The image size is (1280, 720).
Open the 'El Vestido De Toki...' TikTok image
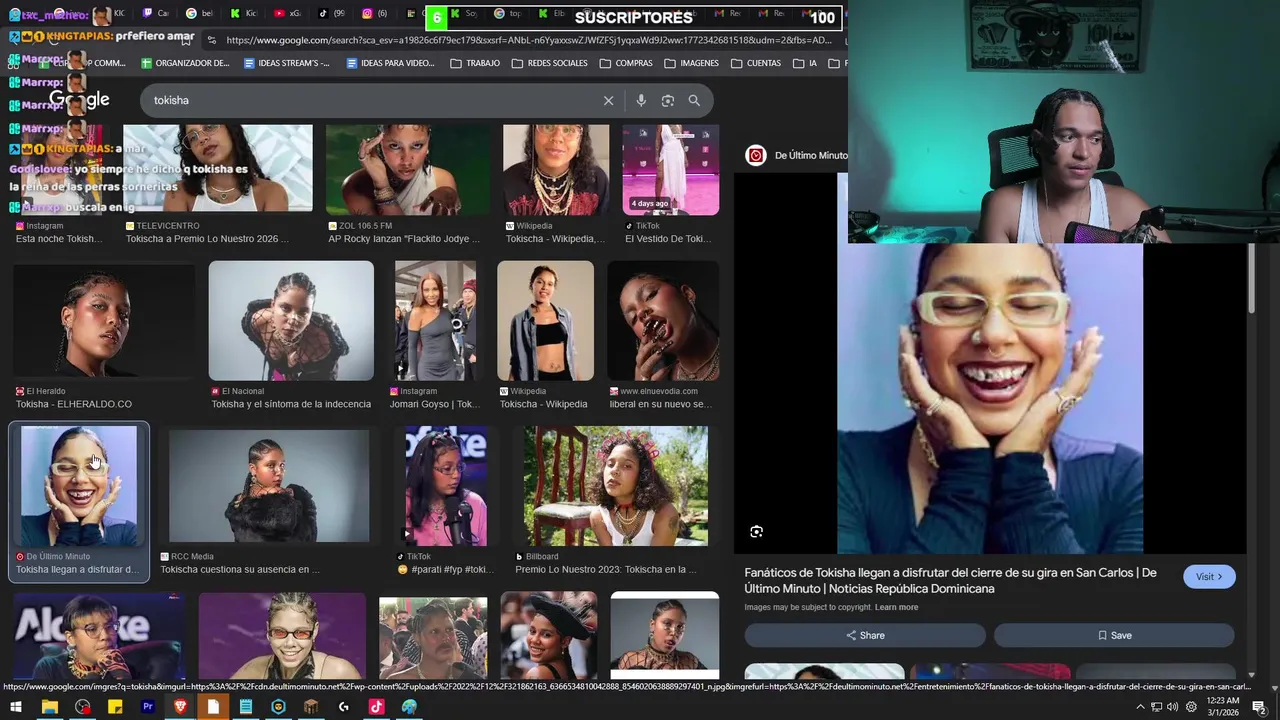click(670, 170)
